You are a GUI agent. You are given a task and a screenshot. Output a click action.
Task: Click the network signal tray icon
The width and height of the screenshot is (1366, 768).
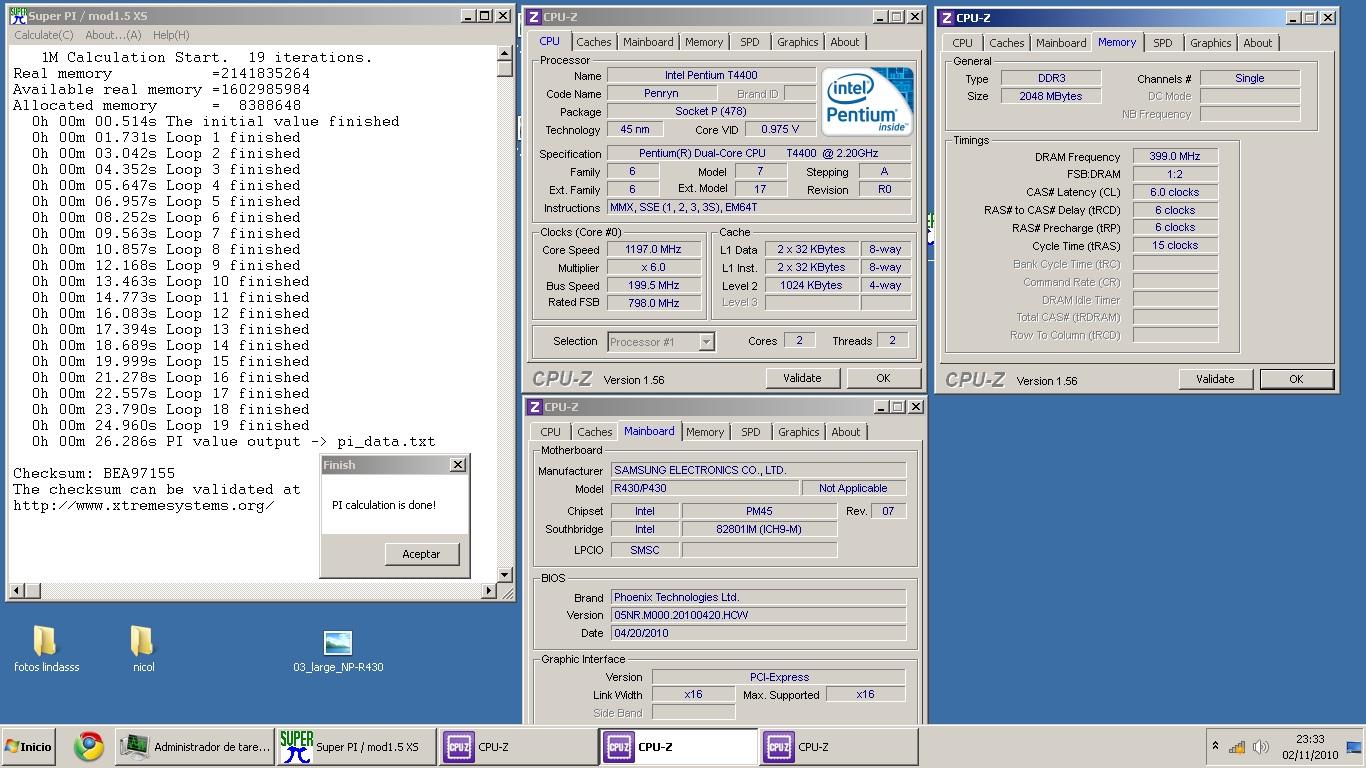[x=1237, y=747]
